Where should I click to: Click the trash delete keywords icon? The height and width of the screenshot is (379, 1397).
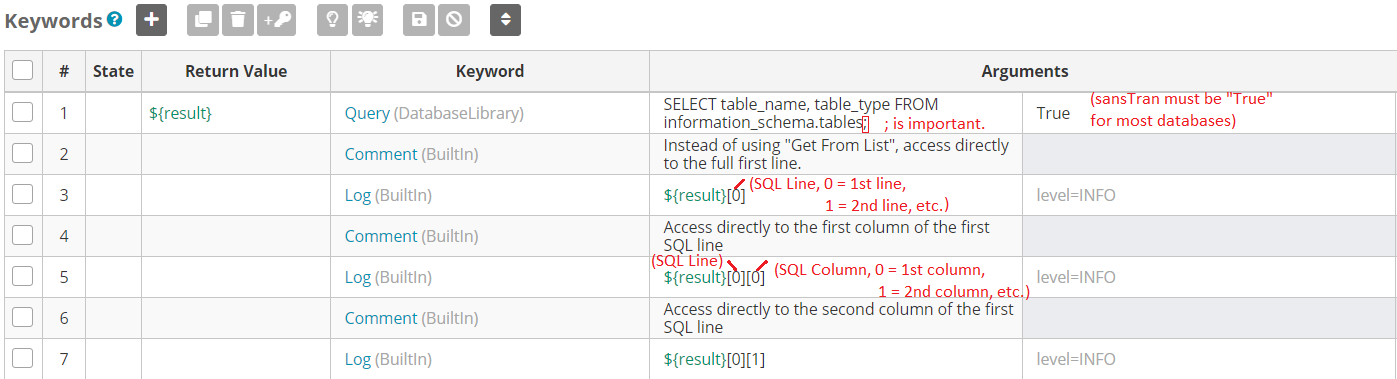point(237,19)
